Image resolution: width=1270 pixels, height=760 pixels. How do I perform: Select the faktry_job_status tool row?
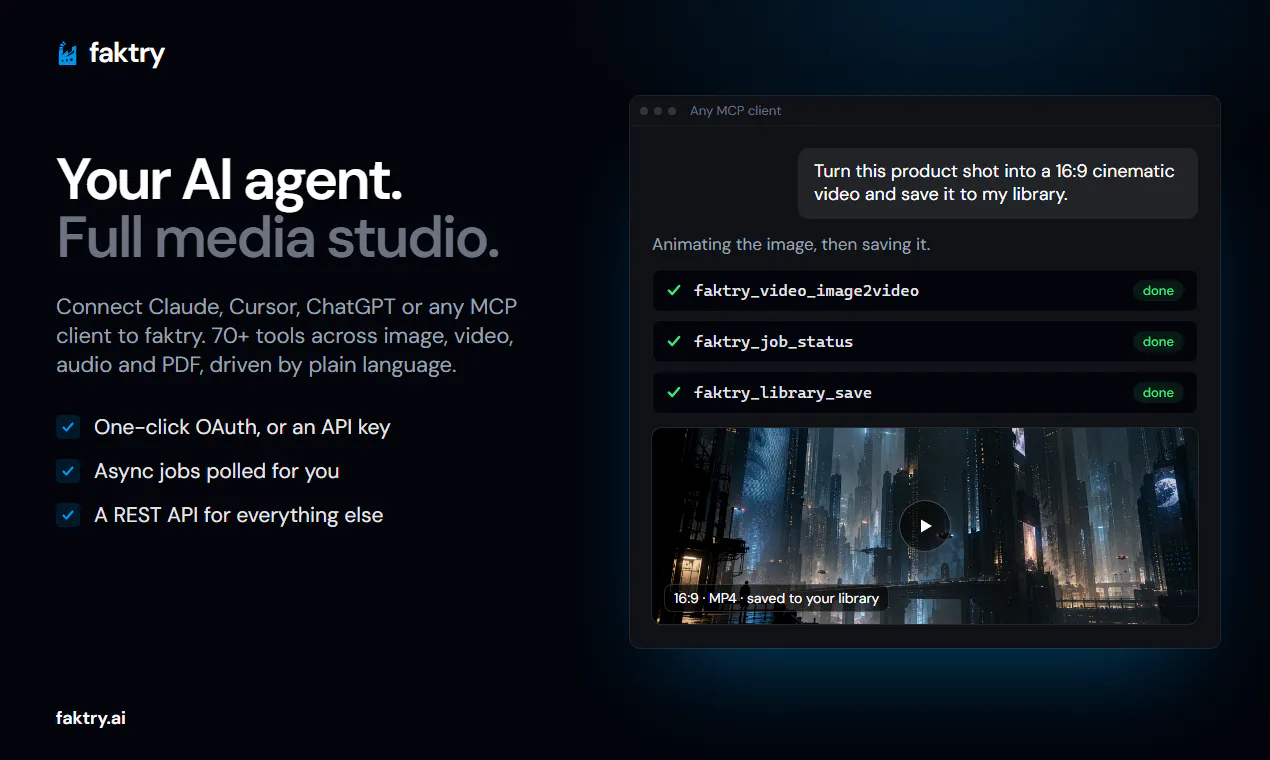pyautogui.click(x=924, y=342)
